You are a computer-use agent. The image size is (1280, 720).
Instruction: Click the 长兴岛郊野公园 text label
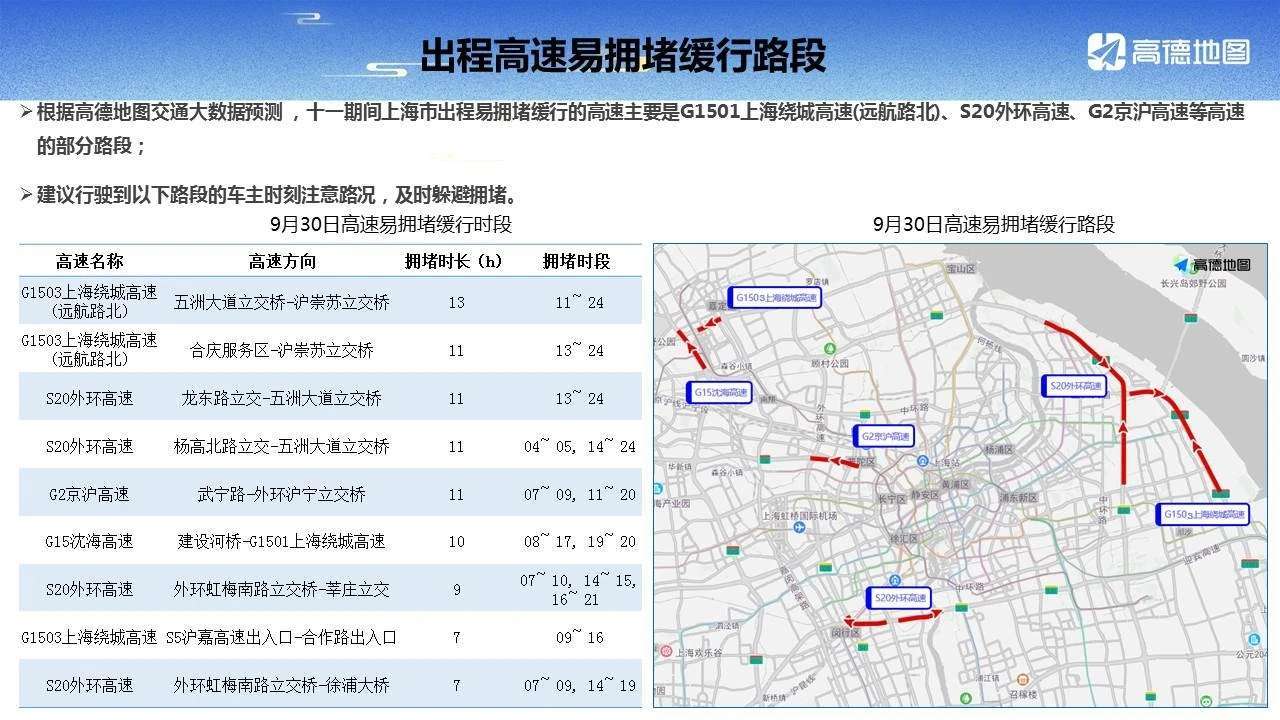1193,283
